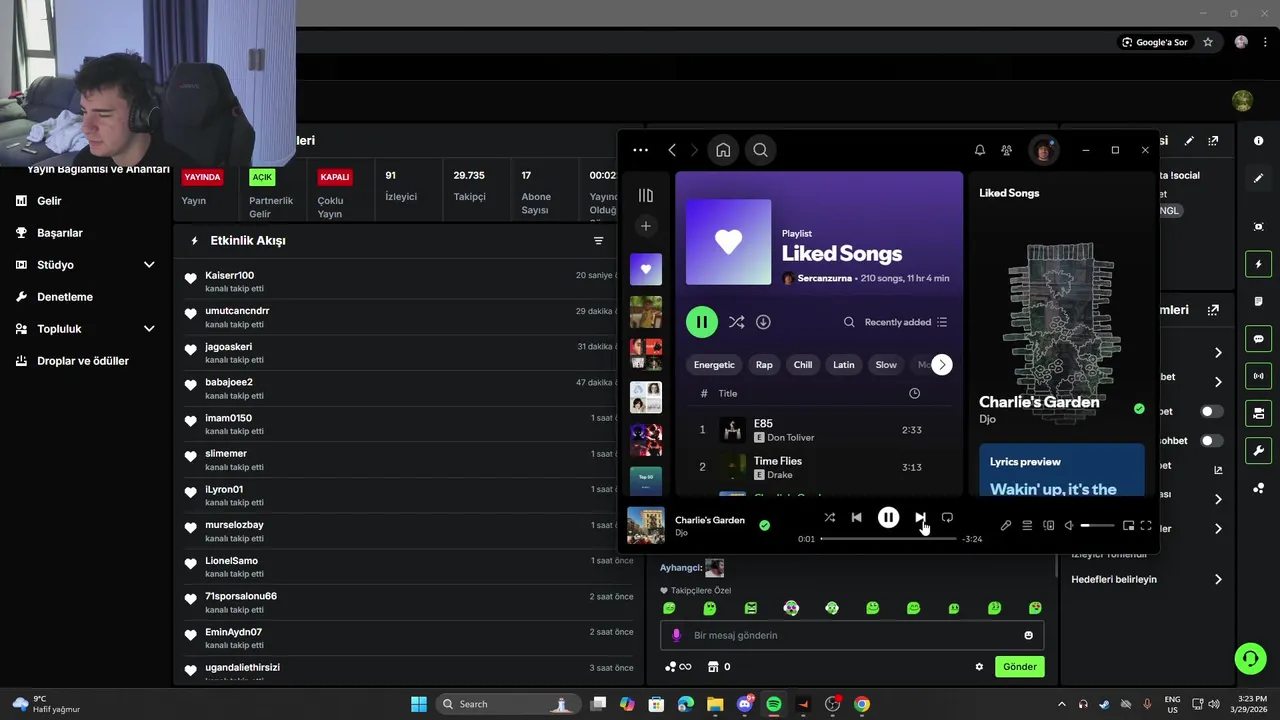Open the Windows Start menu

click(419, 704)
